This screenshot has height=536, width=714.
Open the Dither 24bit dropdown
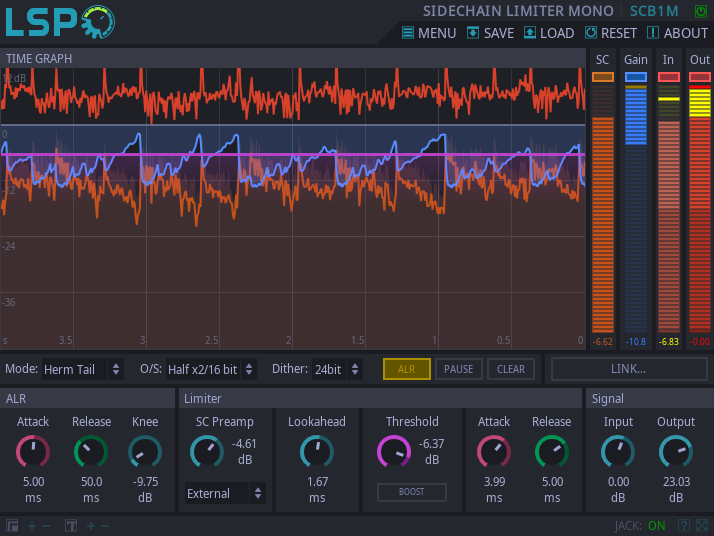pos(329,369)
